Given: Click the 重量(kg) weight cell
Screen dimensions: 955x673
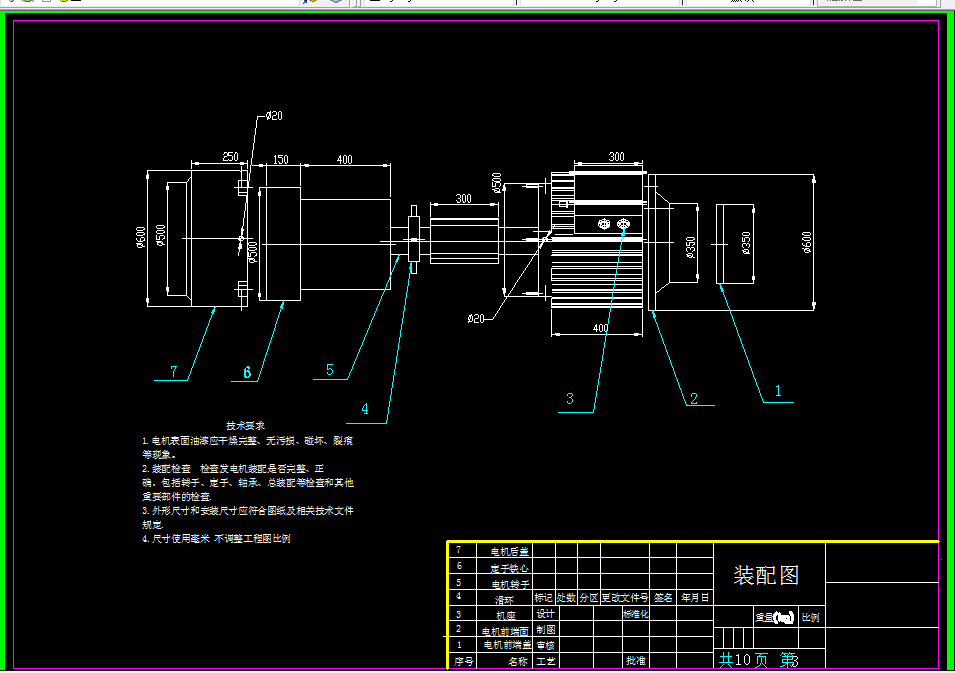Looking at the screenshot, I should pos(775,618).
